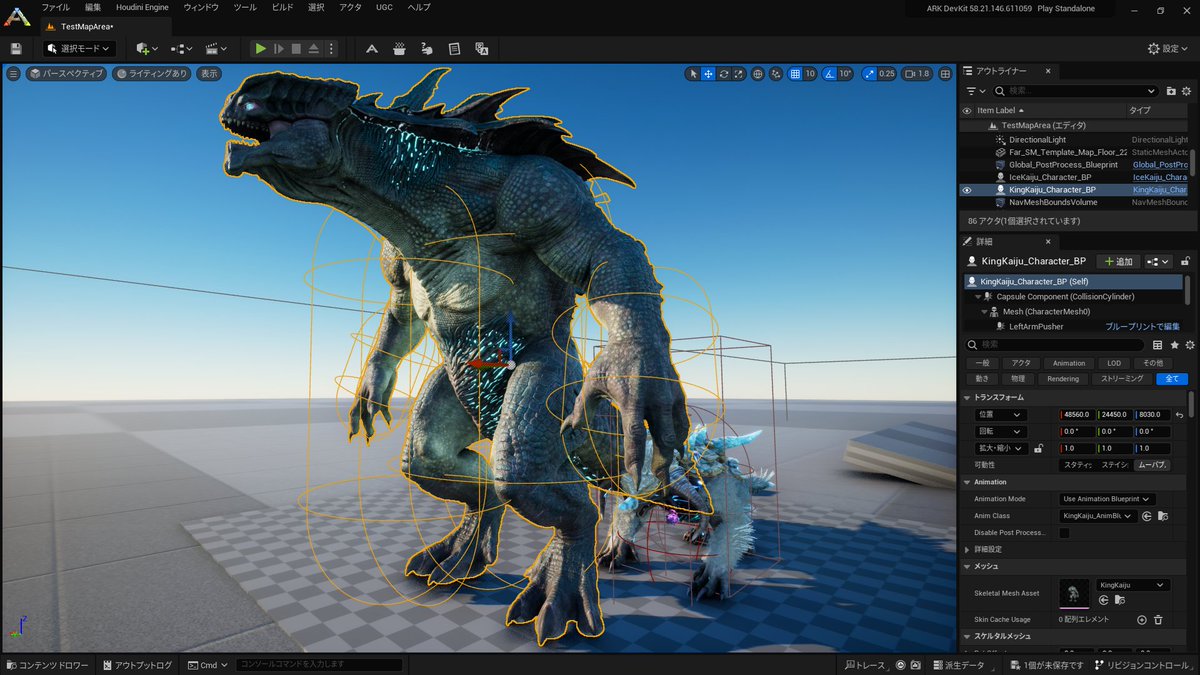Click the viewport layout maximize icon

pyautogui.click(x=945, y=73)
